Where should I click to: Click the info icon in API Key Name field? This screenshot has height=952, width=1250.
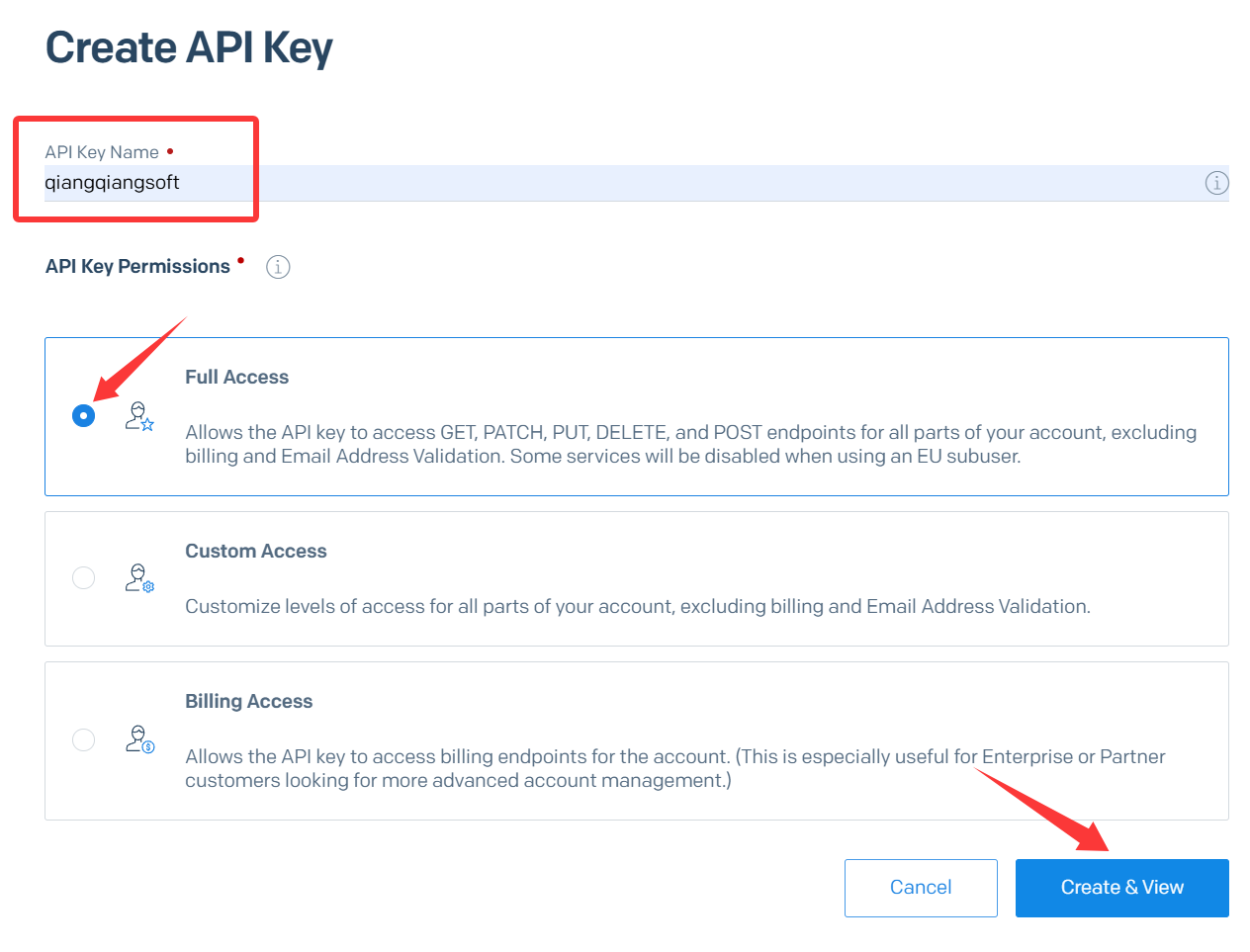click(x=1216, y=183)
